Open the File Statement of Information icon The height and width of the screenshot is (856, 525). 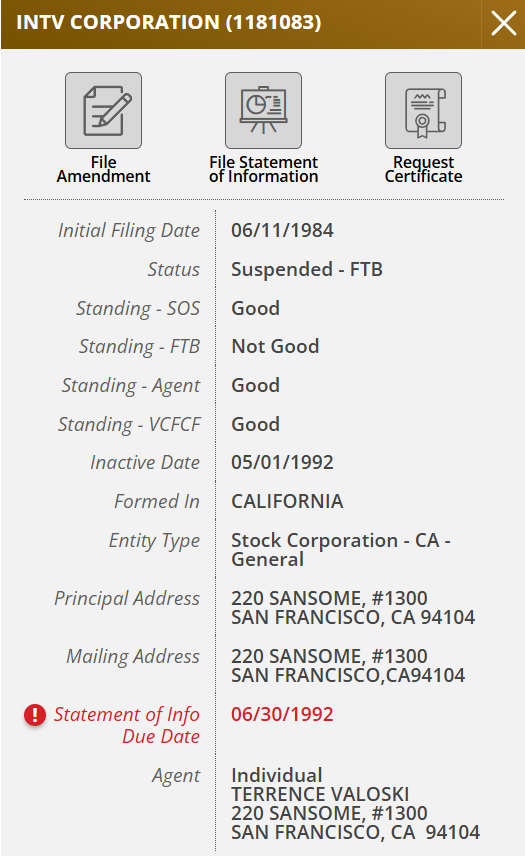(x=264, y=110)
